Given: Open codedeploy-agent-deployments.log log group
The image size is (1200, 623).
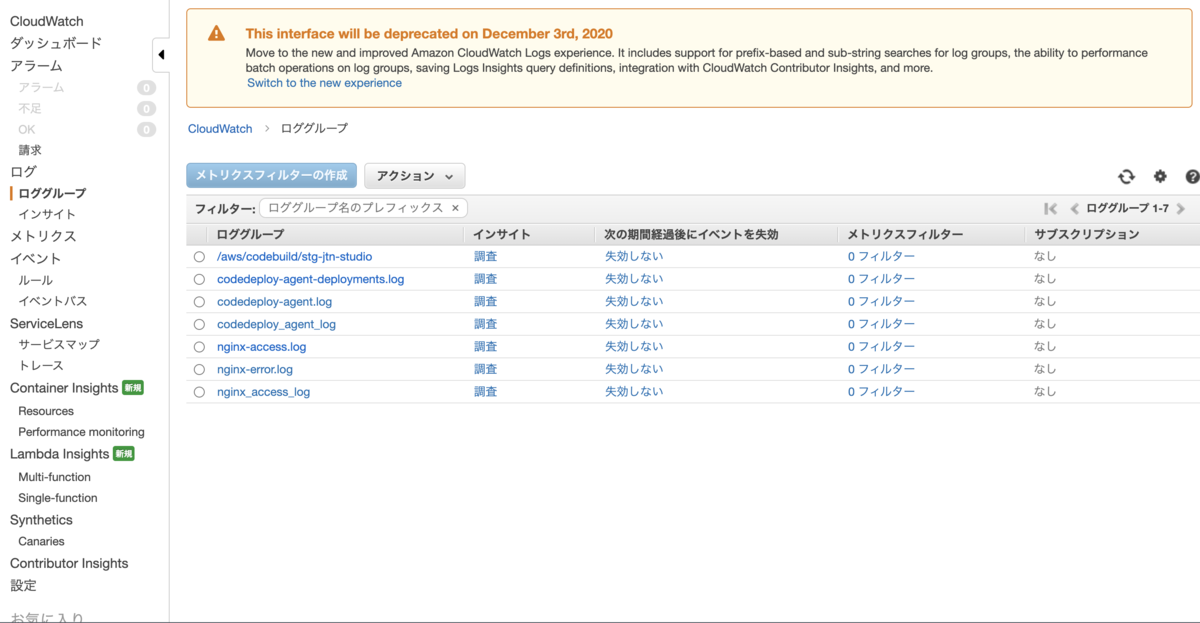Looking at the screenshot, I should 310,279.
